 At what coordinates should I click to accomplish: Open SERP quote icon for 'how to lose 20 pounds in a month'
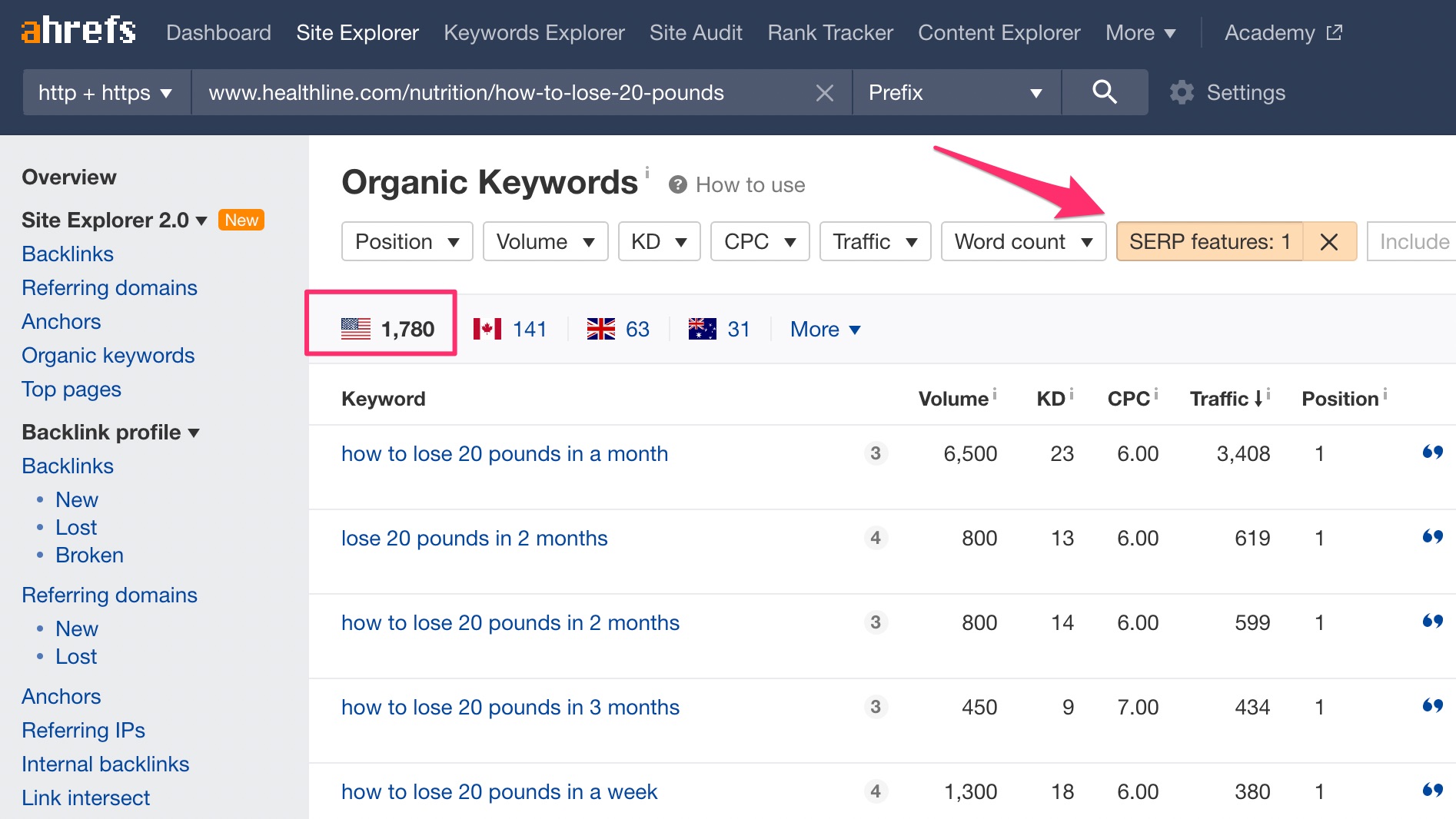[1432, 452]
